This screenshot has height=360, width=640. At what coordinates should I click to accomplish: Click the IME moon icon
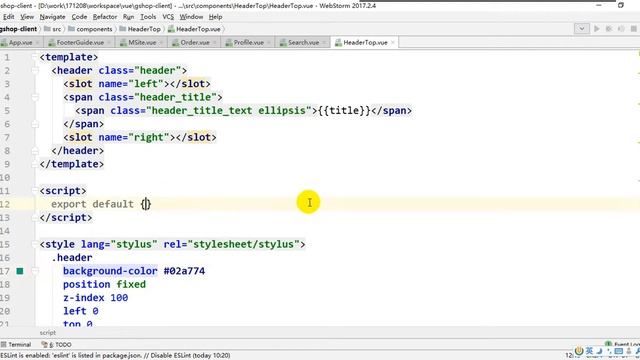click(x=599, y=351)
